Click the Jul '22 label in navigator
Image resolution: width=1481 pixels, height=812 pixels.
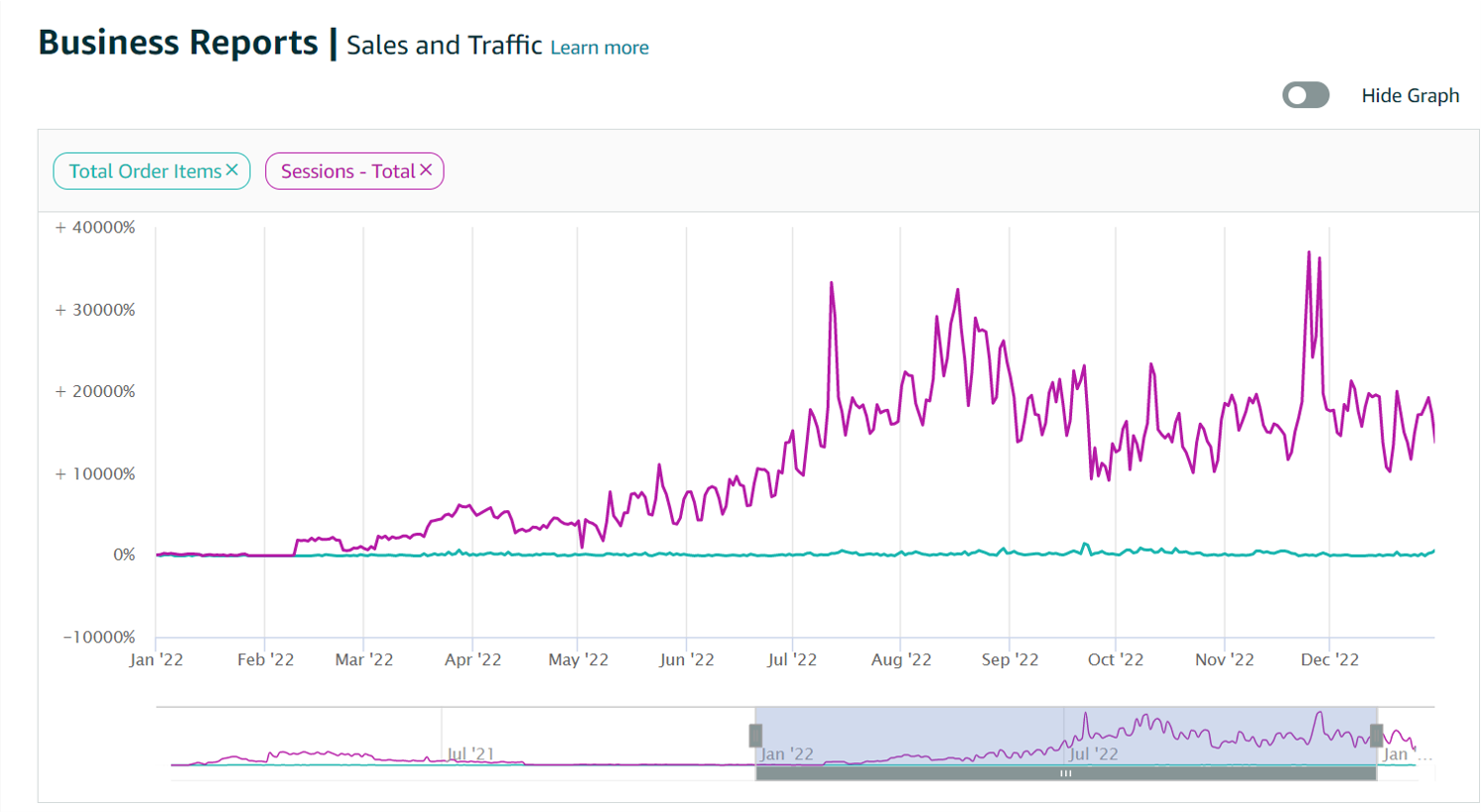click(x=1093, y=753)
